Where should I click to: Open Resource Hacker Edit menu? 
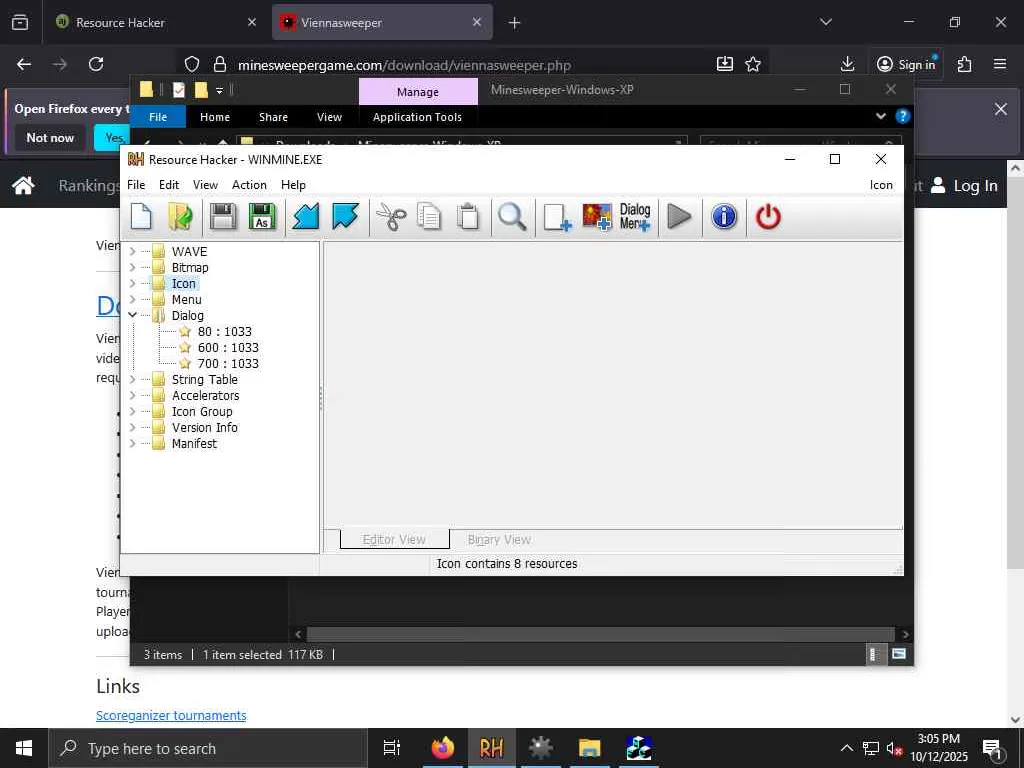click(168, 185)
